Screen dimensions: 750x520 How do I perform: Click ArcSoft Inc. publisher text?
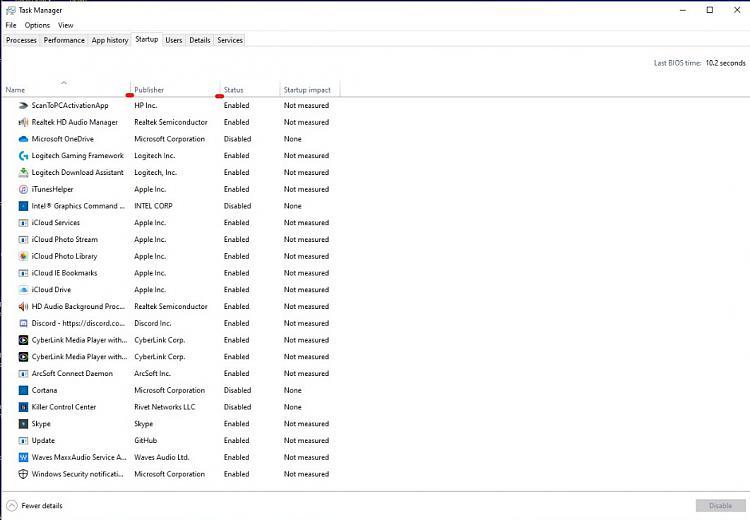(152, 373)
